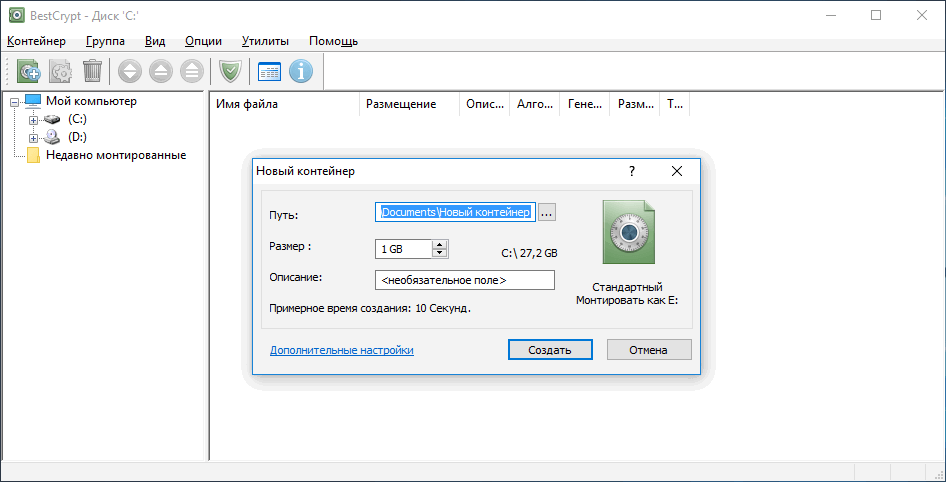Select Мой компьютер in the tree
946x482 pixels.
click(91, 101)
